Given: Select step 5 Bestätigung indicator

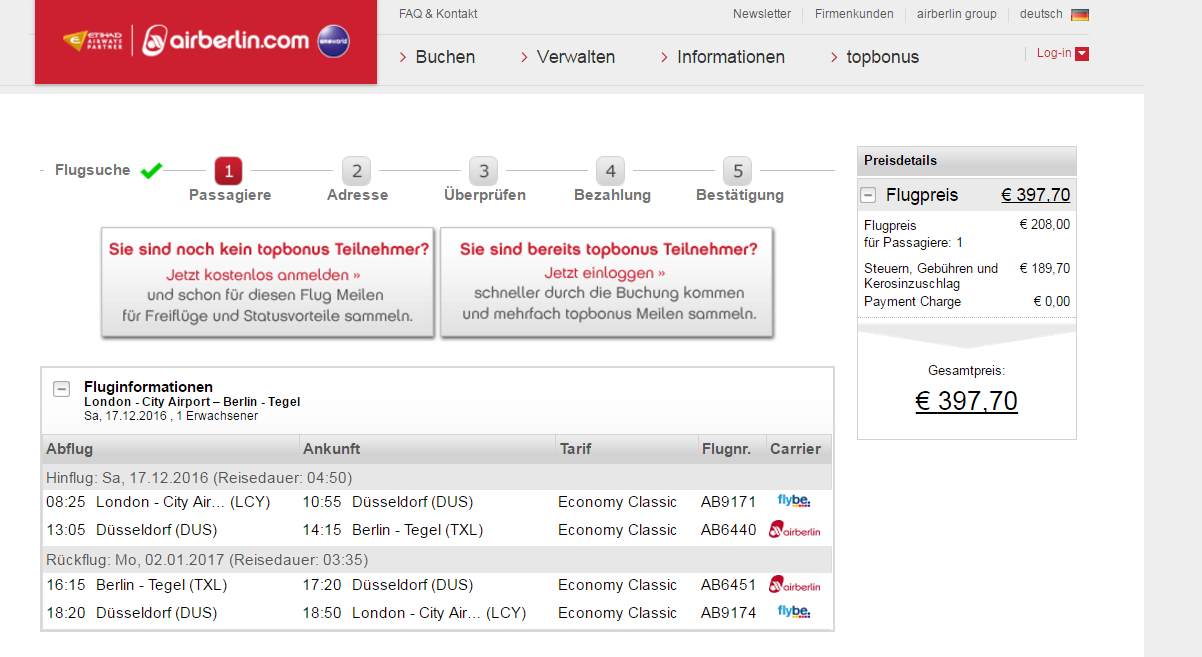Looking at the screenshot, I should tap(738, 171).
